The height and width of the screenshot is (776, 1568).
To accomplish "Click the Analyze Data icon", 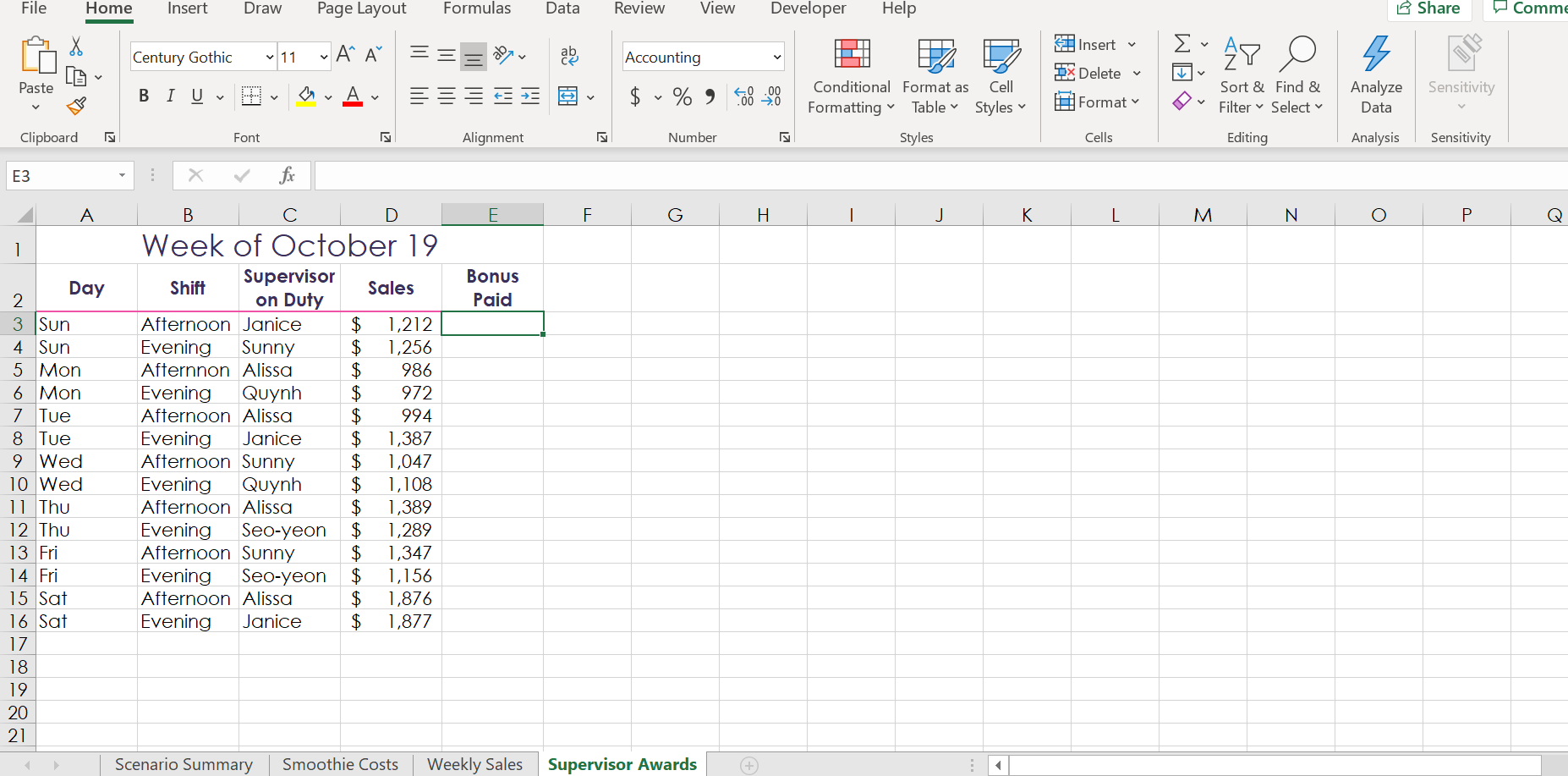I will (1376, 74).
